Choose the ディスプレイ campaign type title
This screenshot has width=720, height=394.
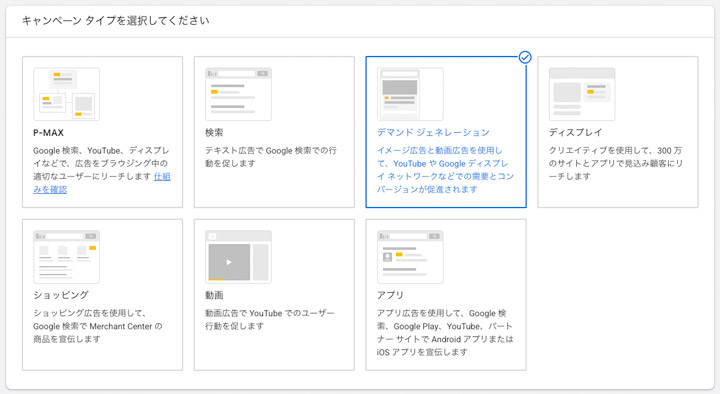click(x=575, y=133)
